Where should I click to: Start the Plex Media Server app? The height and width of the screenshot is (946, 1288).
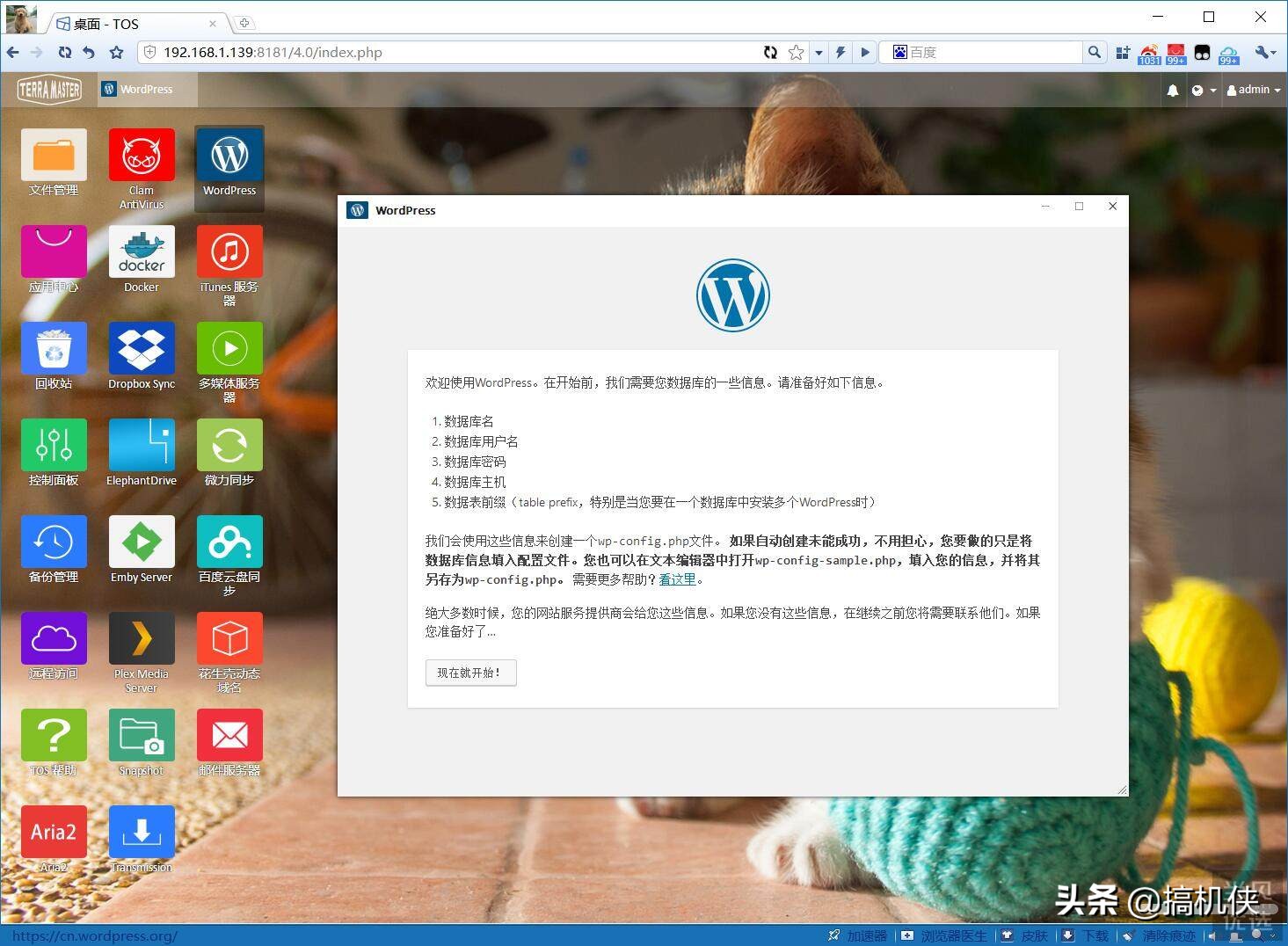tap(141, 639)
